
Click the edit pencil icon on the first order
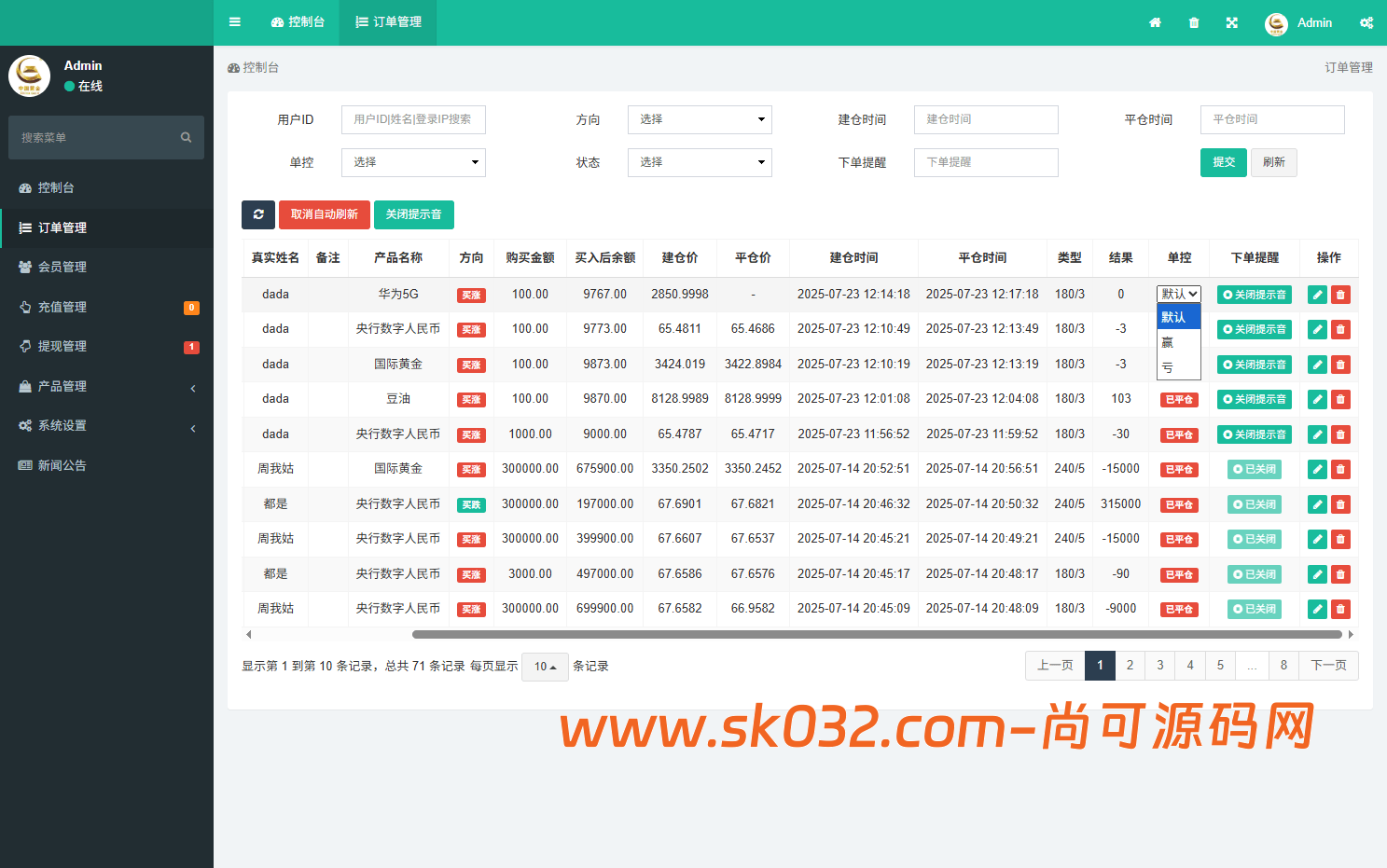(x=1317, y=294)
